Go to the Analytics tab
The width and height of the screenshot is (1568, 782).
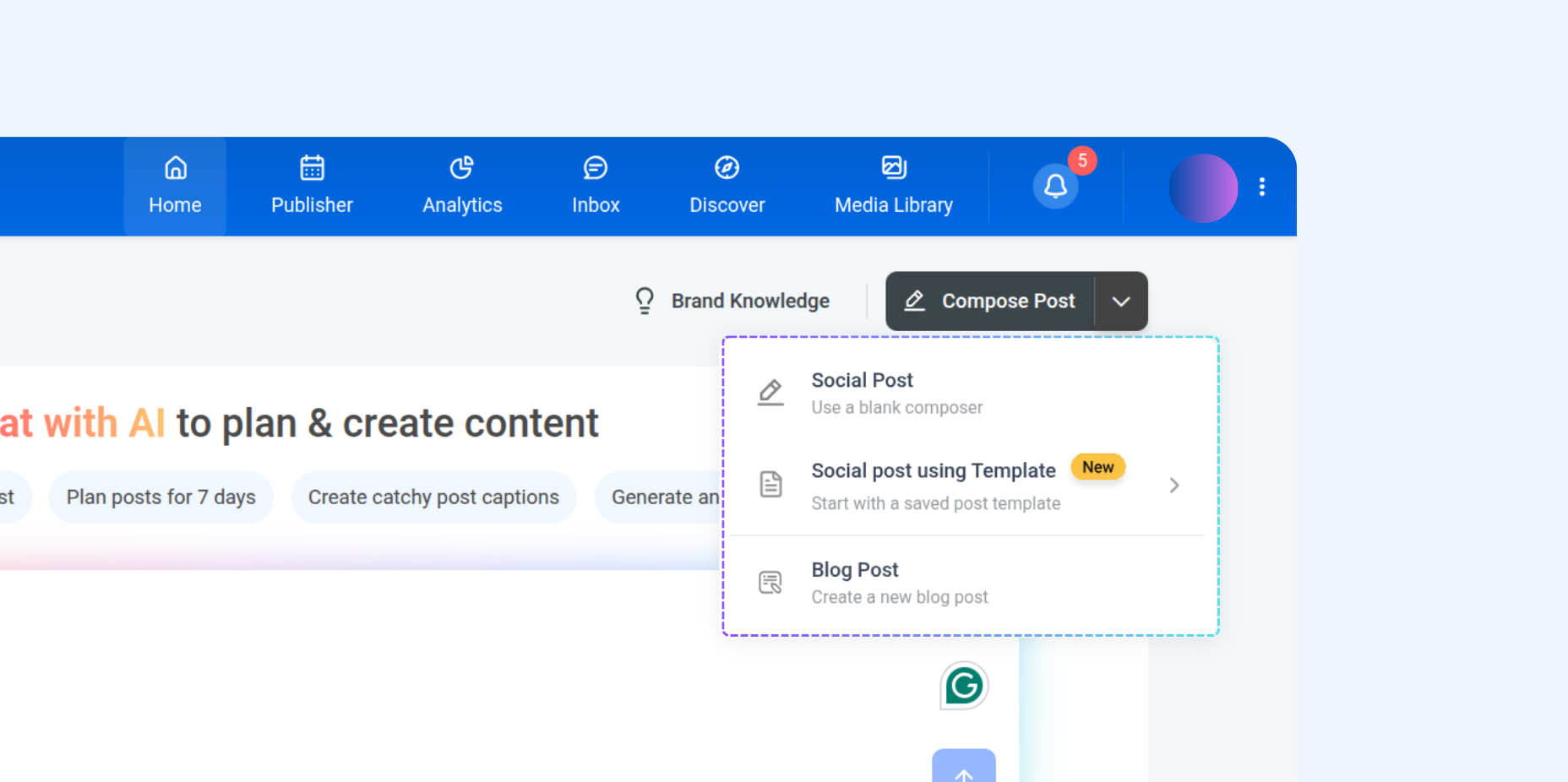pyautogui.click(x=462, y=187)
